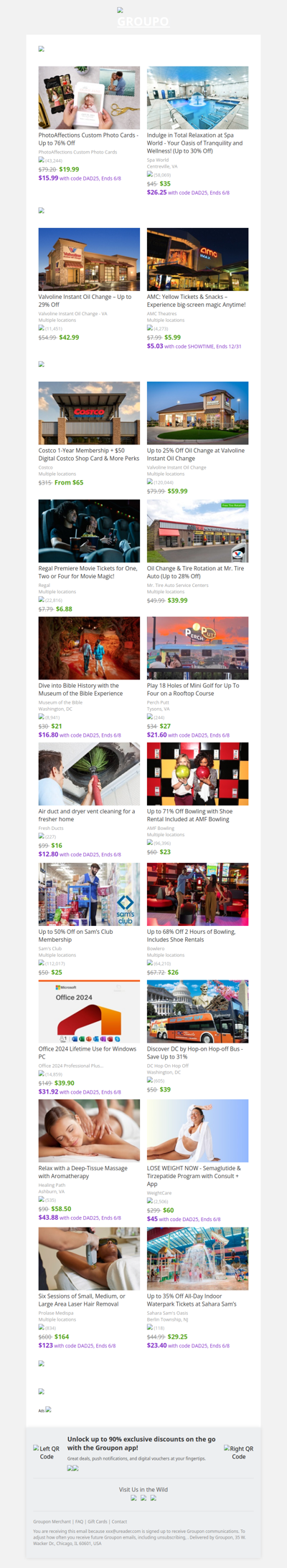Click the middle social icon under Visit Us in the Wild

(143, 1498)
